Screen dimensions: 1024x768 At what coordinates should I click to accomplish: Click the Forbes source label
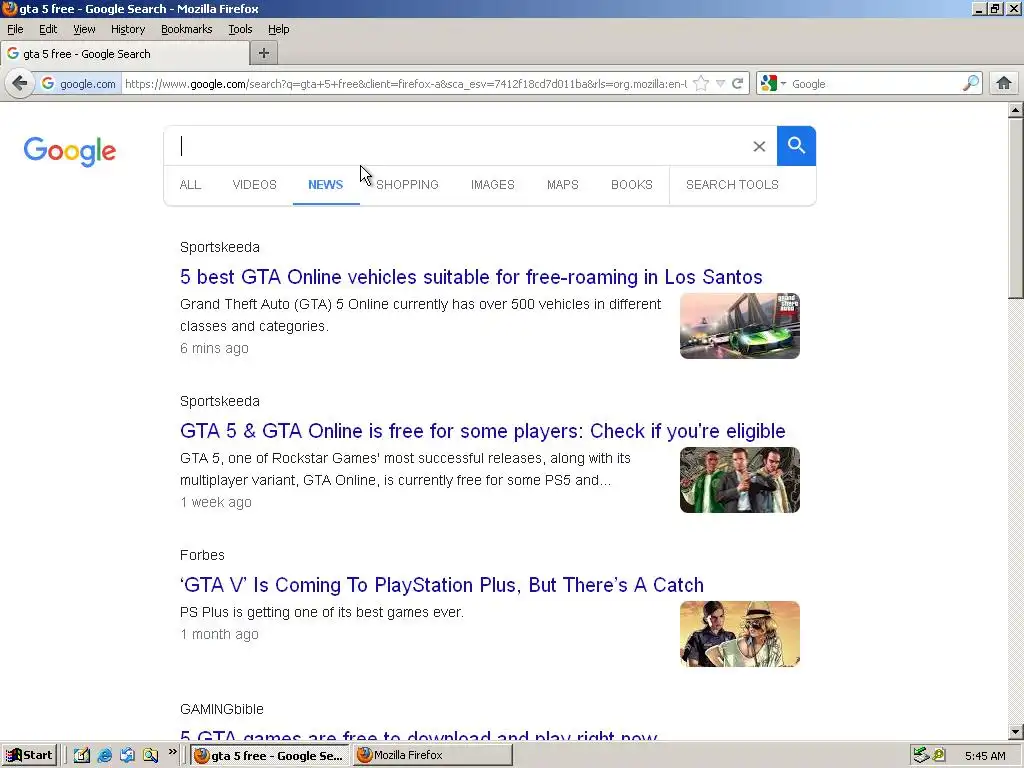[x=202, y=555]
